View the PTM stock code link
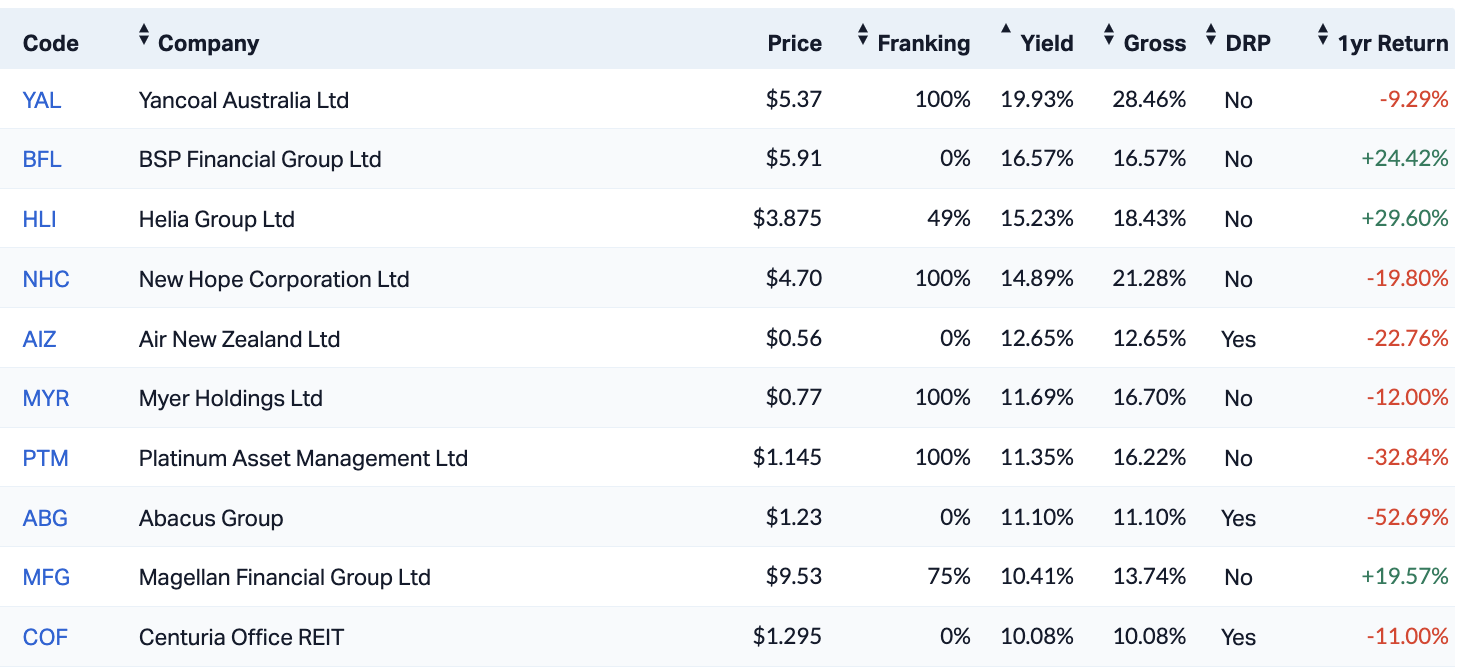This screenshot has width=1458, height=668. [45, 458]
